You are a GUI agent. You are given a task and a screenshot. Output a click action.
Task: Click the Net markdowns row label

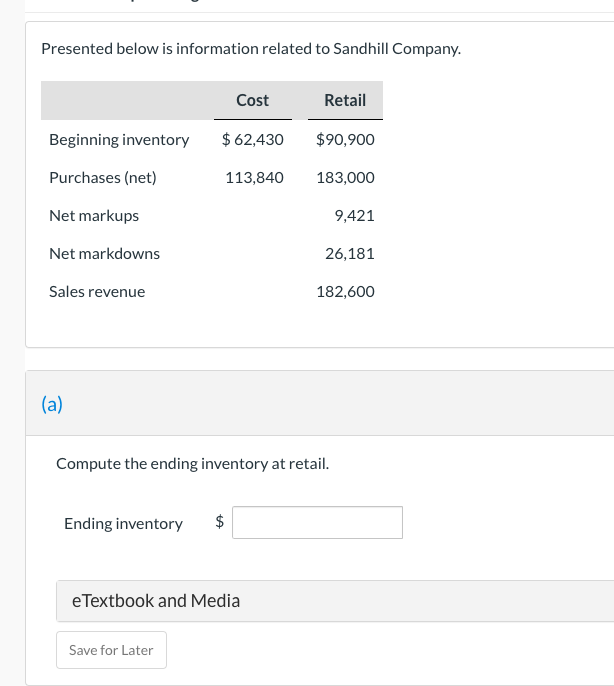(104, 253)
